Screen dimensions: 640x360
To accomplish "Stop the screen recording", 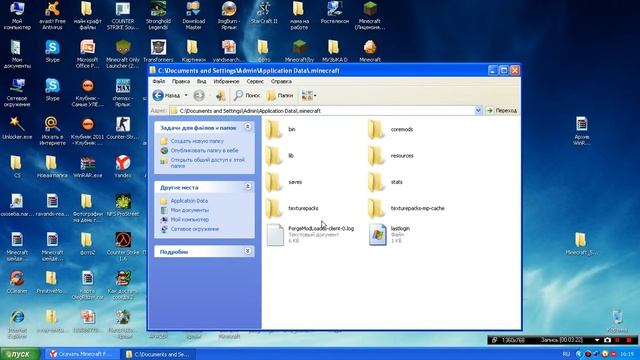I will (x=629, y=340).
